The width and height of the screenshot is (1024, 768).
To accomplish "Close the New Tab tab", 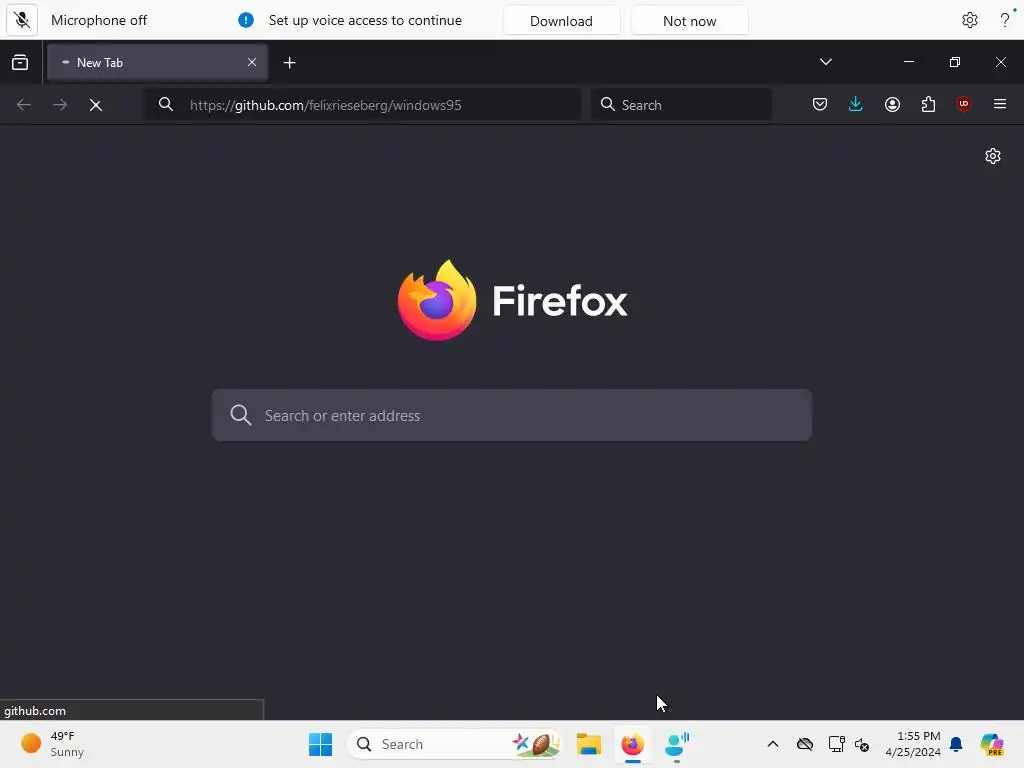I will click(x=251, y=62).
